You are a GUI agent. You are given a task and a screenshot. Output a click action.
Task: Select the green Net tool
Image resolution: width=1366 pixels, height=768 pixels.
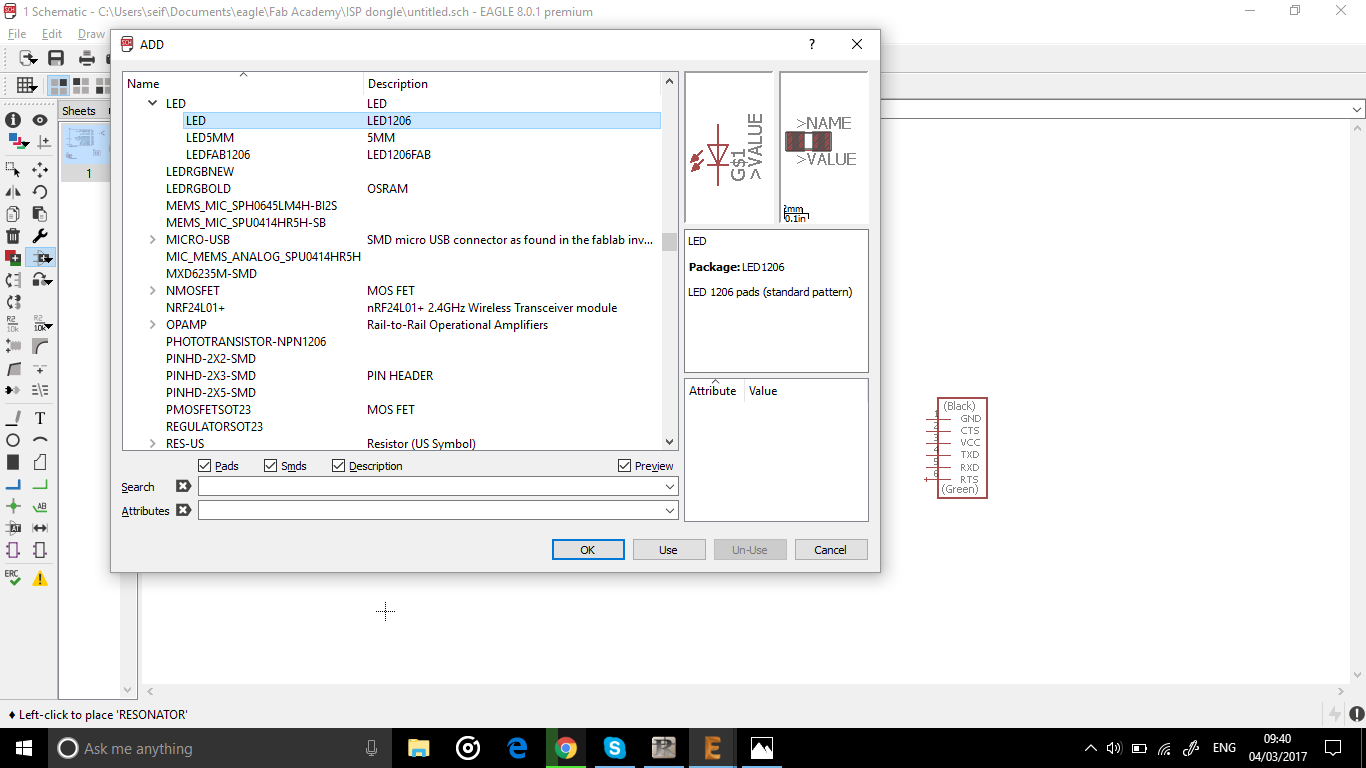coord(40,484)
